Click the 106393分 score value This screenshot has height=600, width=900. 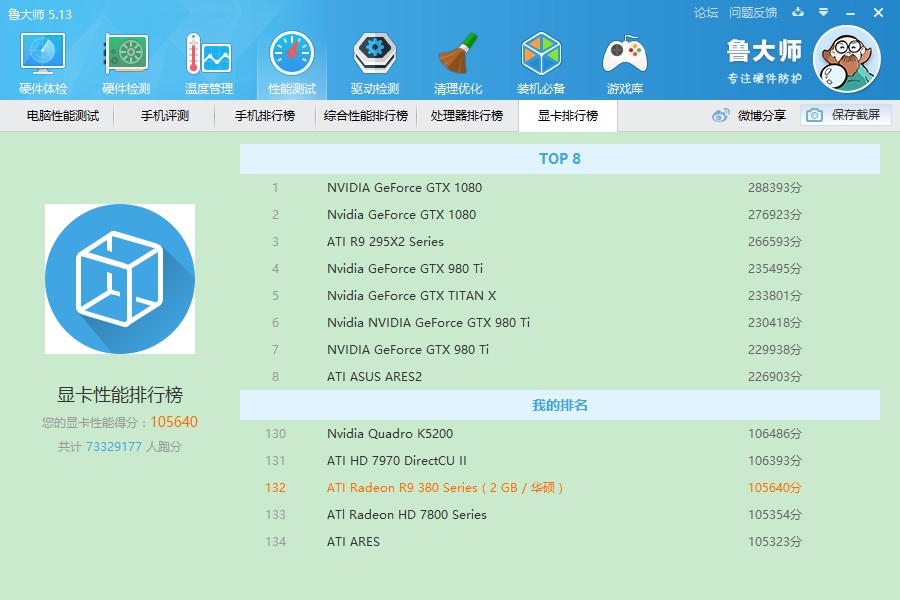[774, 460]
